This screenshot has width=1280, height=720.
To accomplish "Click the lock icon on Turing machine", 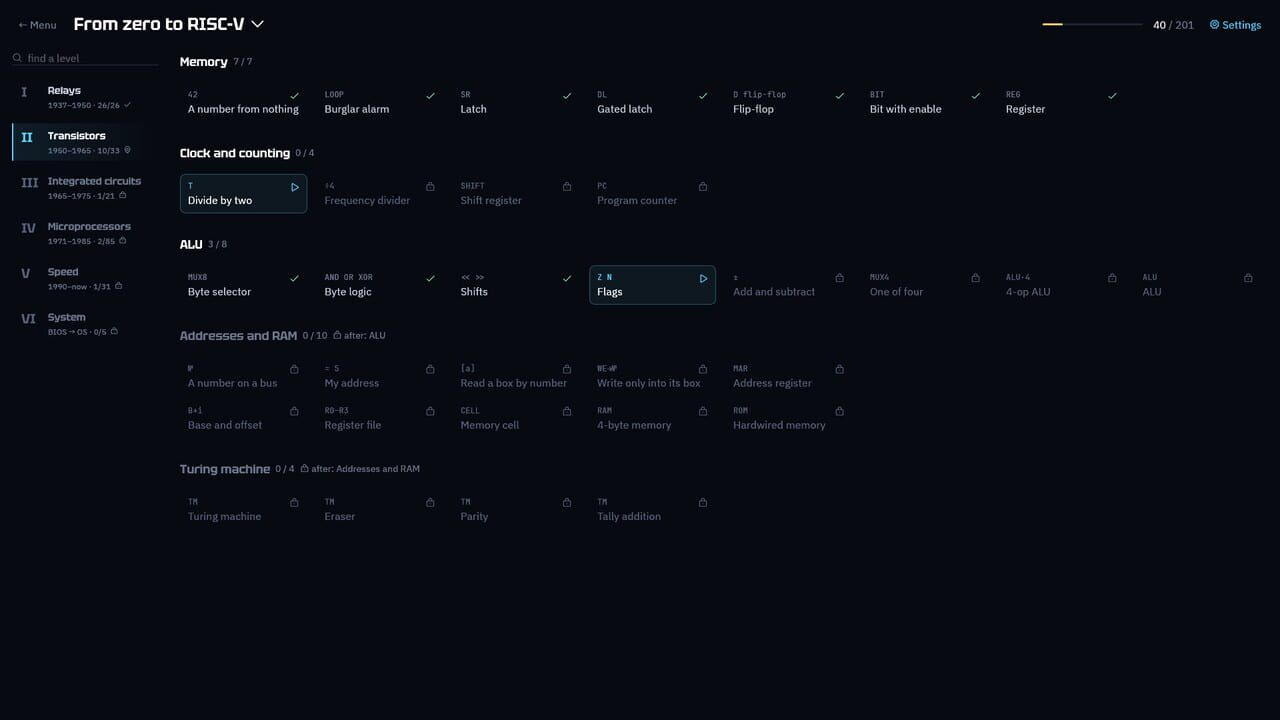I will (x=294, y=502).
